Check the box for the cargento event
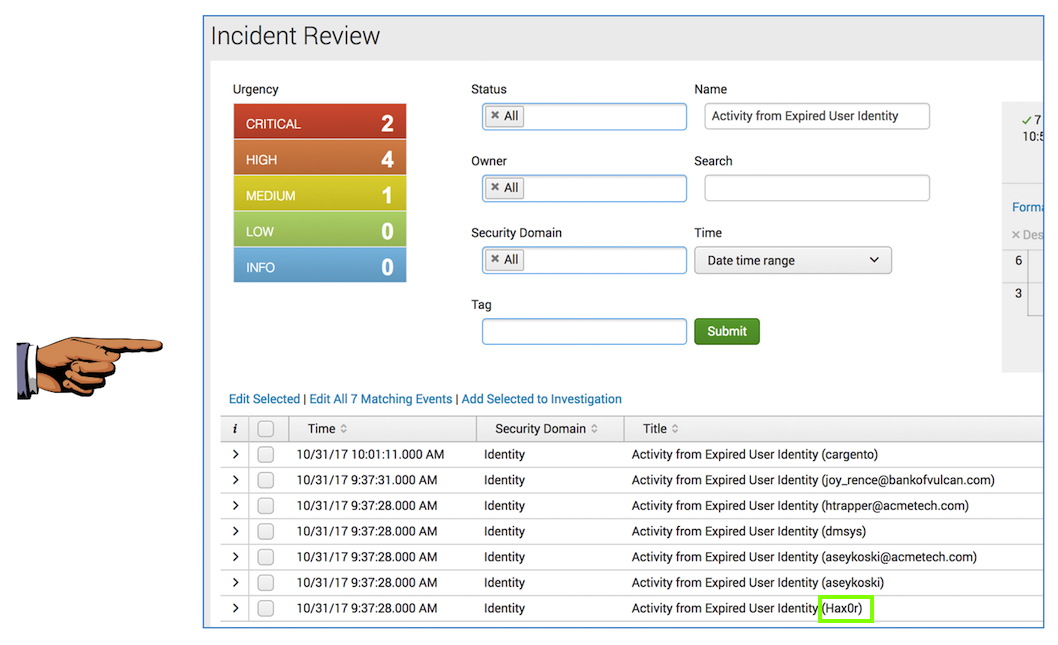Image resolution: width=1058 pixels, height=645 pixels. (x=265, y=454)
